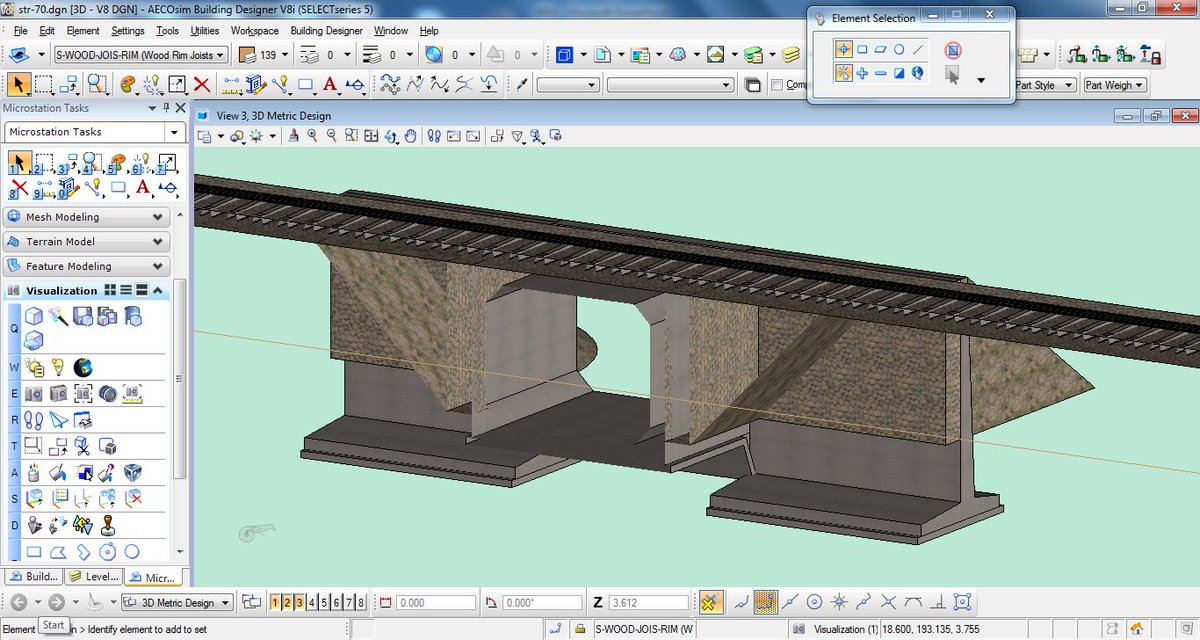Image resolution: width=1200 pixels, height=640 pixels.
Task: Activate the Walk footsteps tool in view toolbar
Action: (x=434, y=135)
